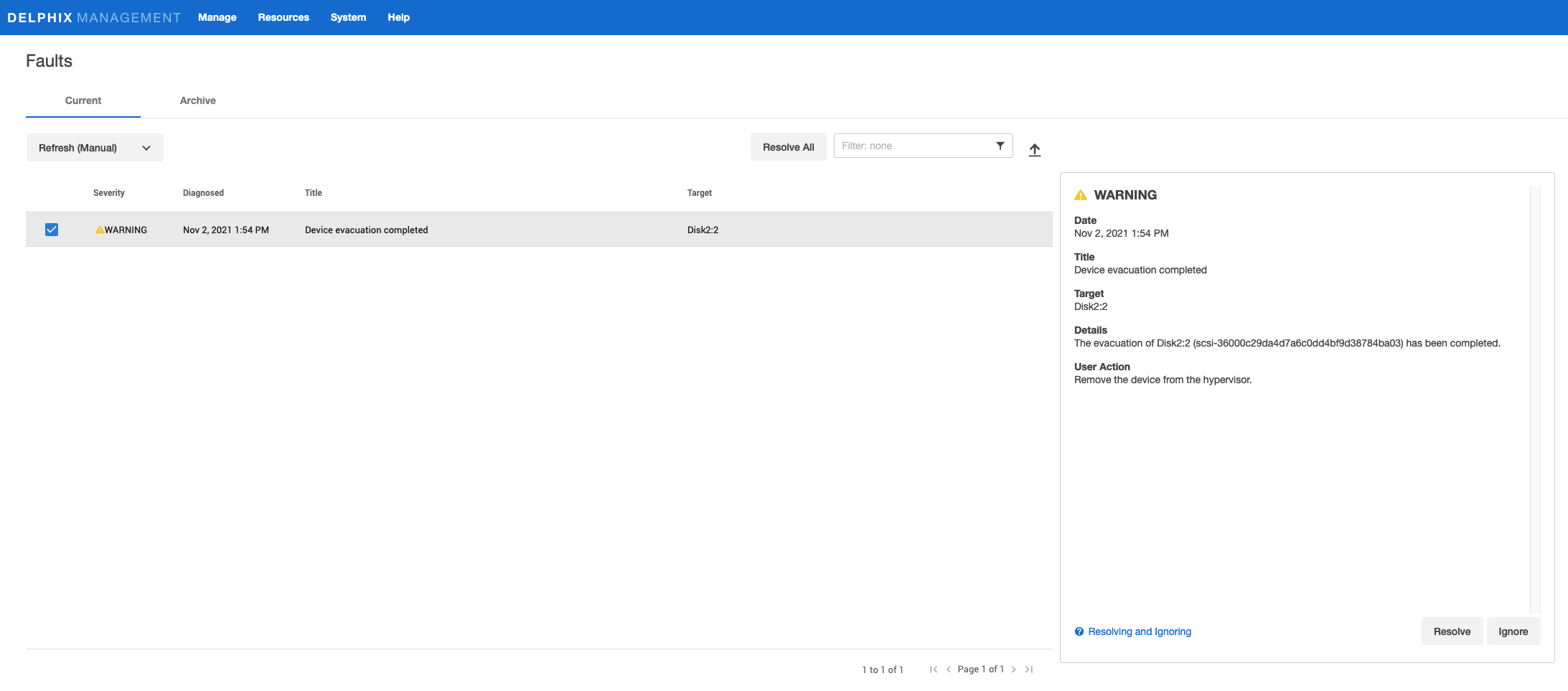1568x691 pixels.
Task: Open the Manage menu
Action: click(x=217, y=17)
